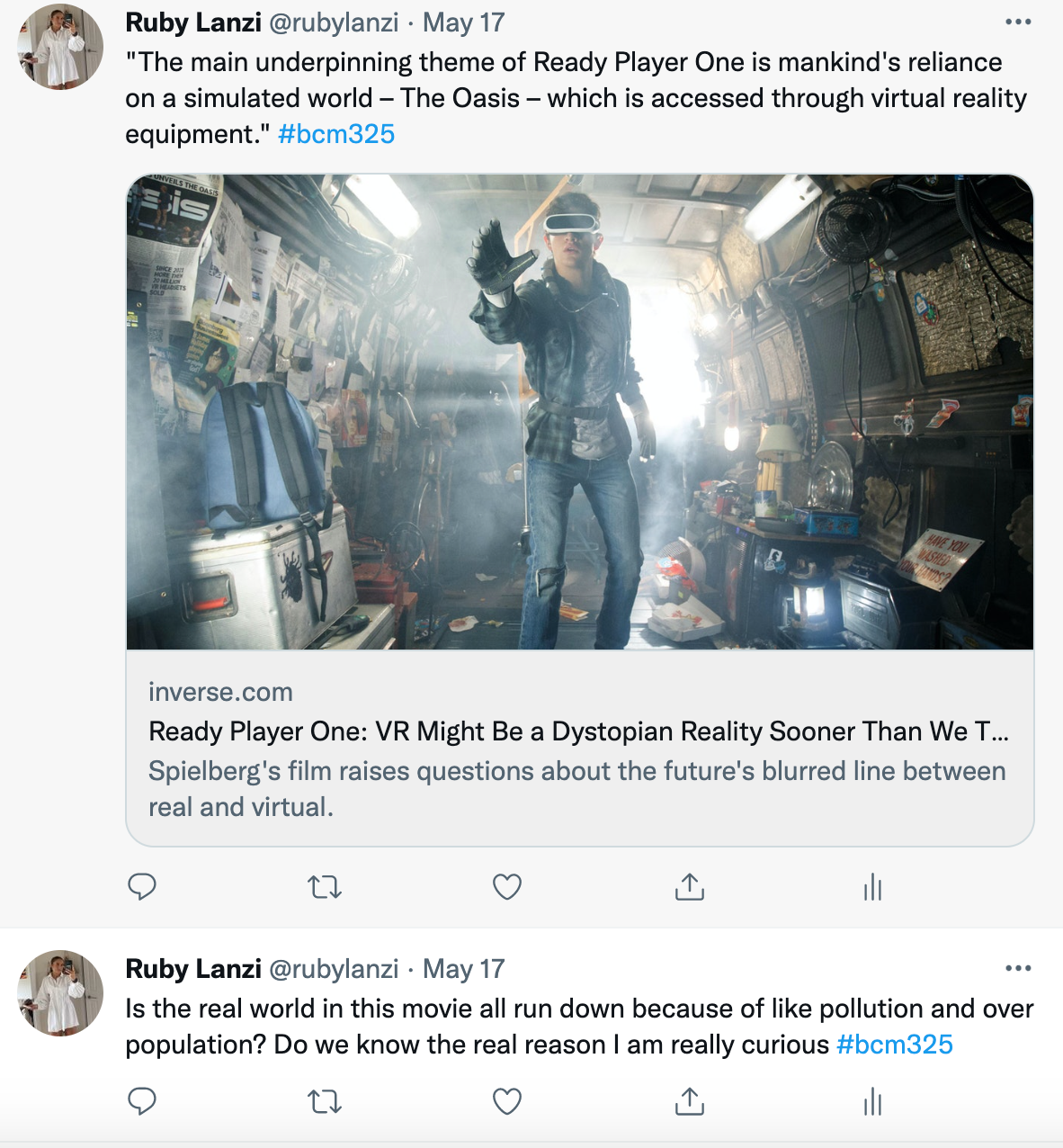
Task: View analytics for the inverse.com tweet
Action: click(x=872, y=888)
